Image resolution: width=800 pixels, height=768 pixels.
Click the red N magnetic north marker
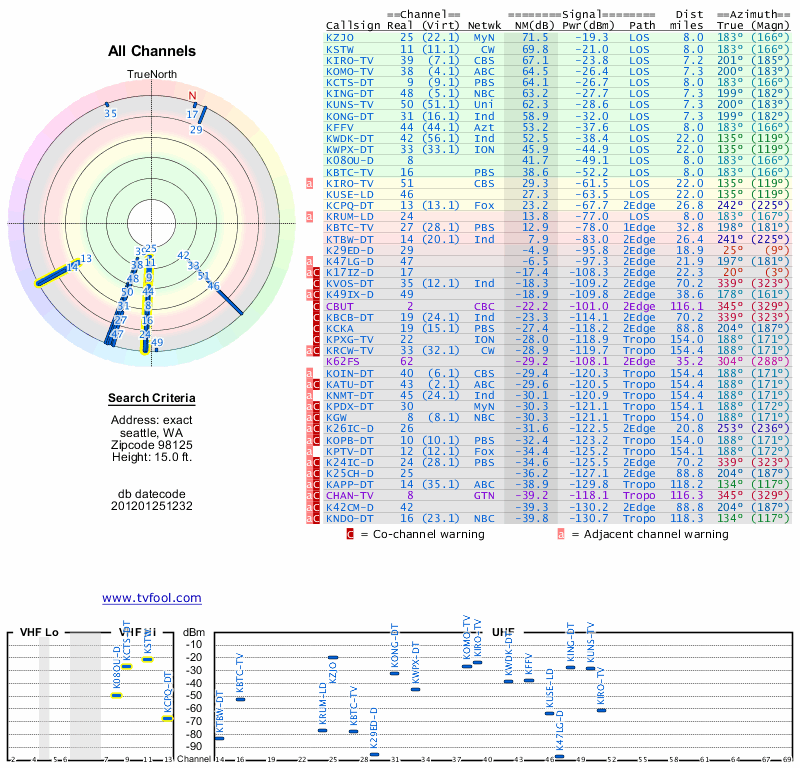[x=192, y=97]
